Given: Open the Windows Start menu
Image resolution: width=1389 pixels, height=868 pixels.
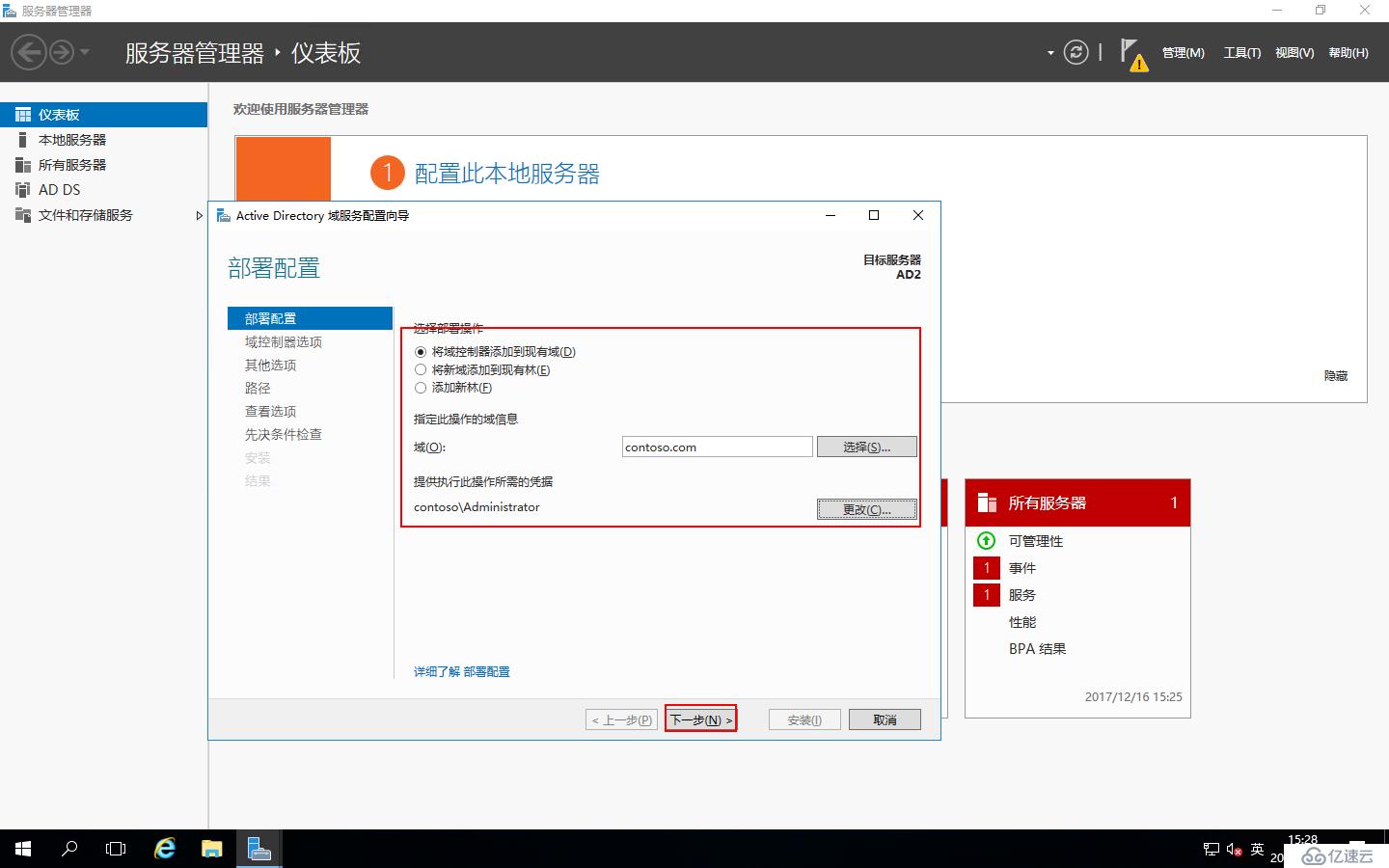Looking at the screenshot, I should point(23,849).
